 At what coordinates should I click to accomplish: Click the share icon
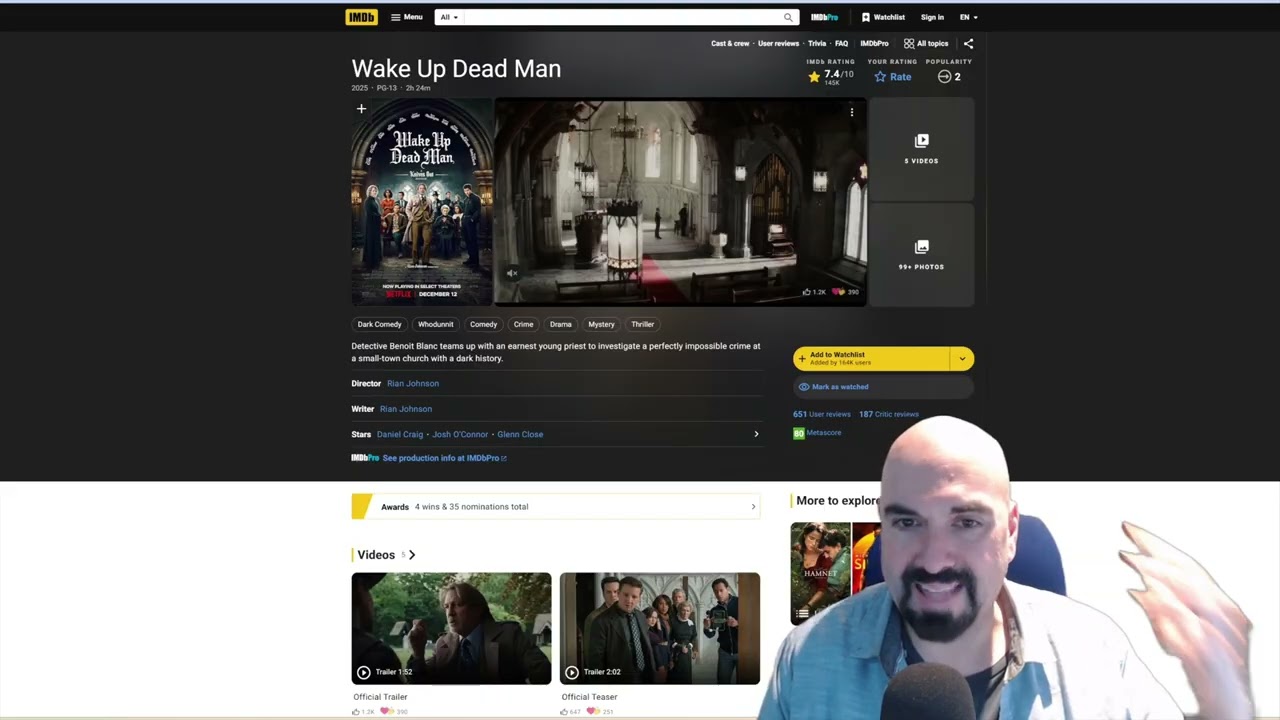968,44
